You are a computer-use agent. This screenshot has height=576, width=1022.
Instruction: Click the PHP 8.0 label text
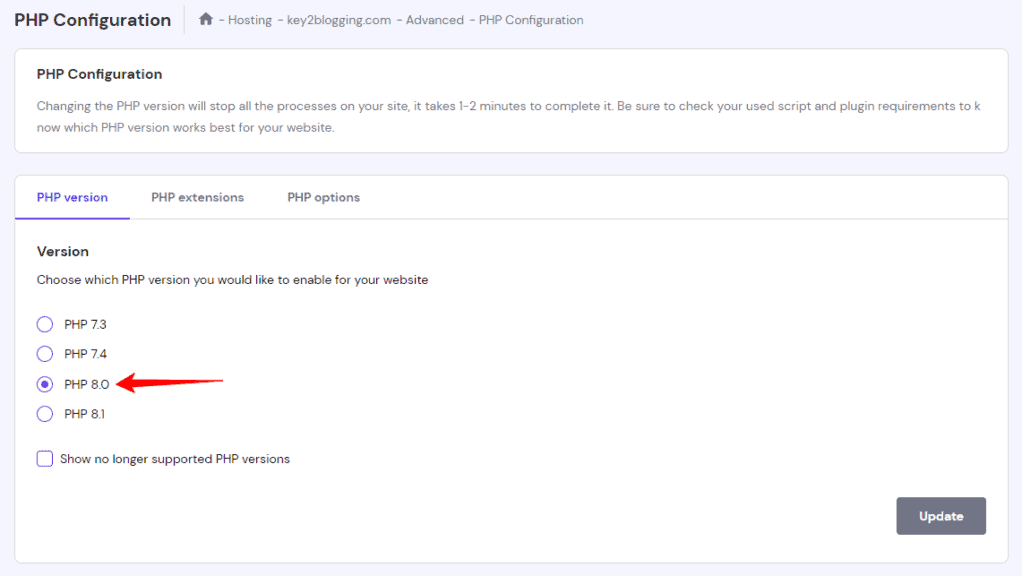pyautogui.click(x=89, y=384)
